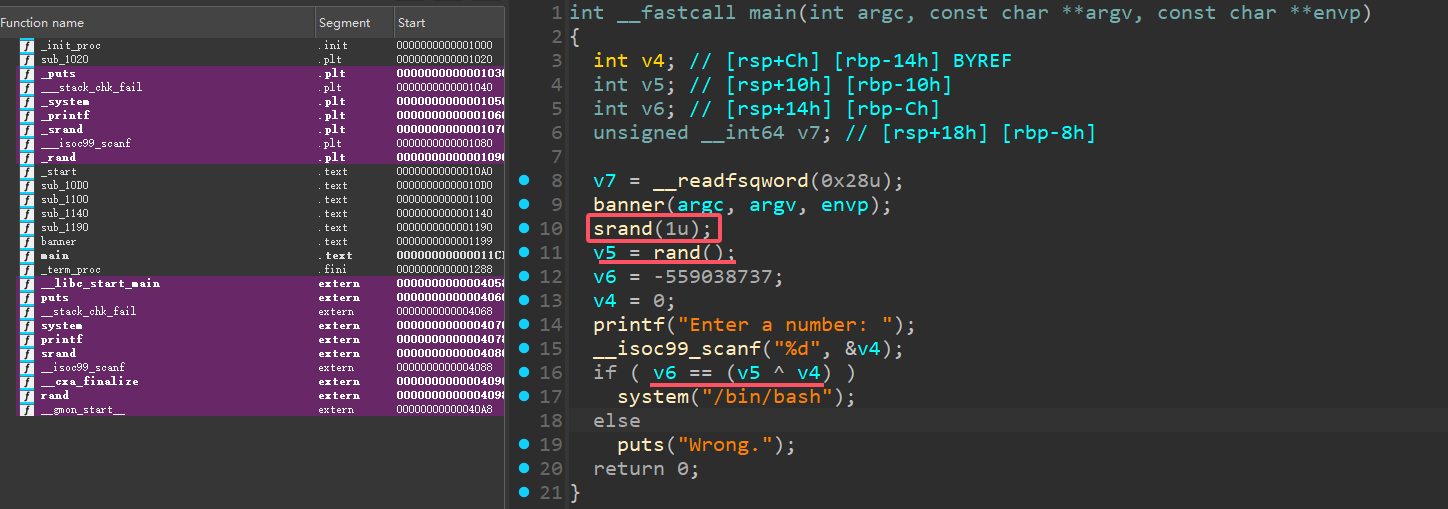The height and width of the screenshot is (509, 1448).
Task: Select the icon beside the banner function
Action: coord(27,242)
